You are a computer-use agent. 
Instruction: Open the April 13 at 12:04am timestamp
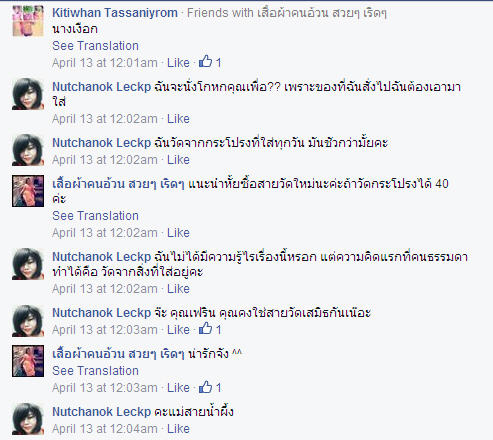[x=105, y=429]
